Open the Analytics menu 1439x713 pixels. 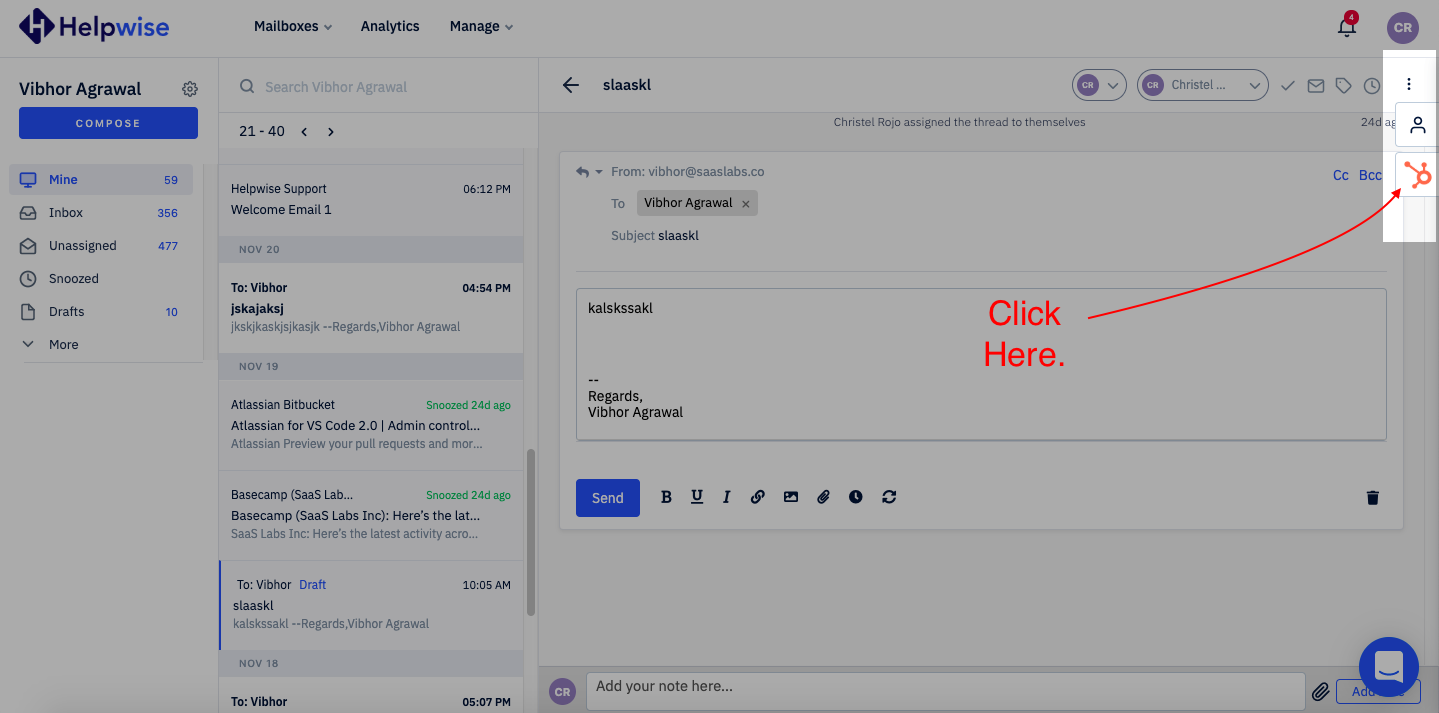[389, 26]
